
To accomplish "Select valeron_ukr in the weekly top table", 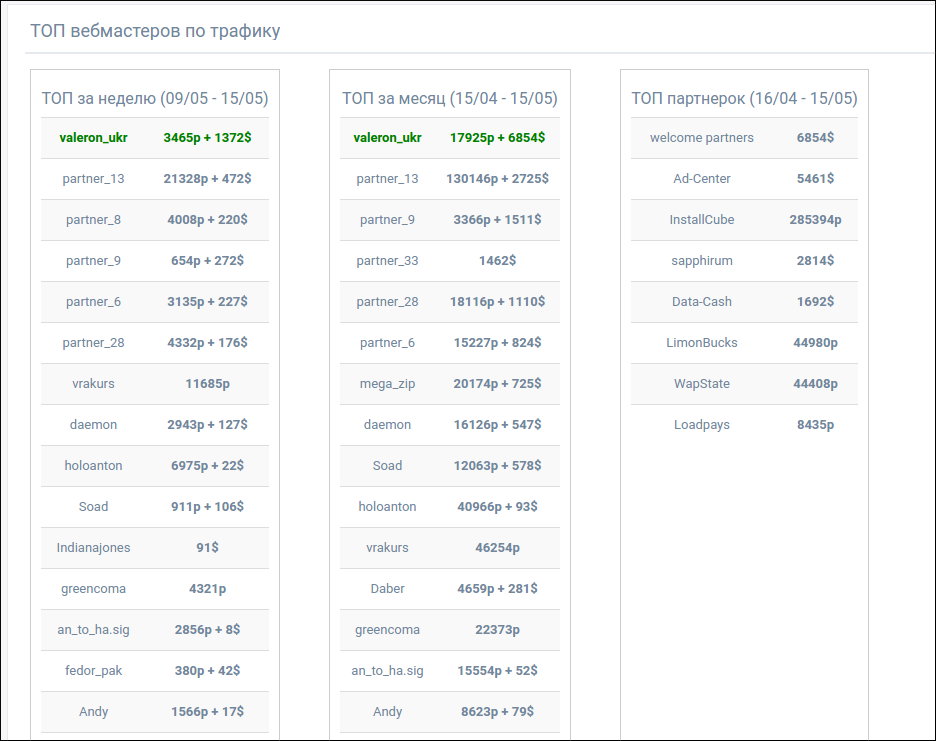I will tap(93, 138).
